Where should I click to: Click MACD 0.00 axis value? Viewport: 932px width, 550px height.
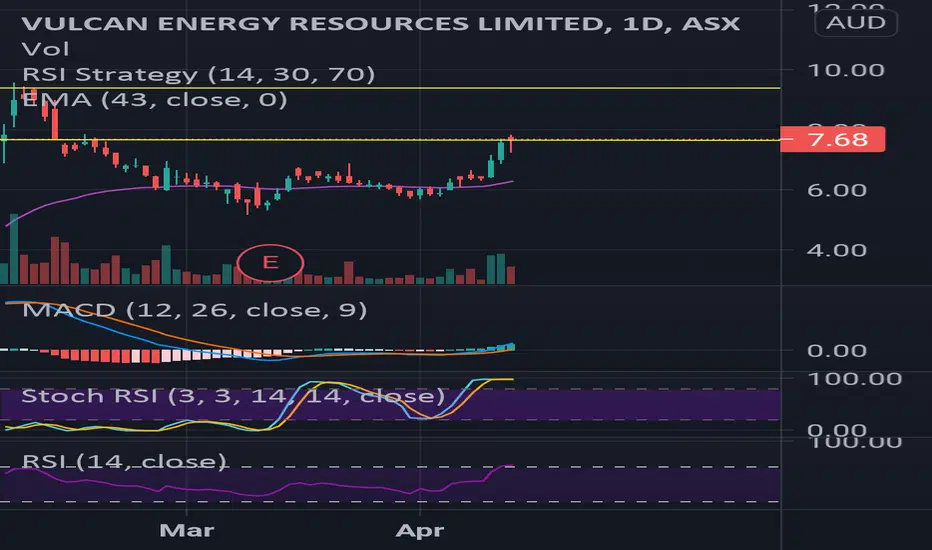[x=837, y=351]
